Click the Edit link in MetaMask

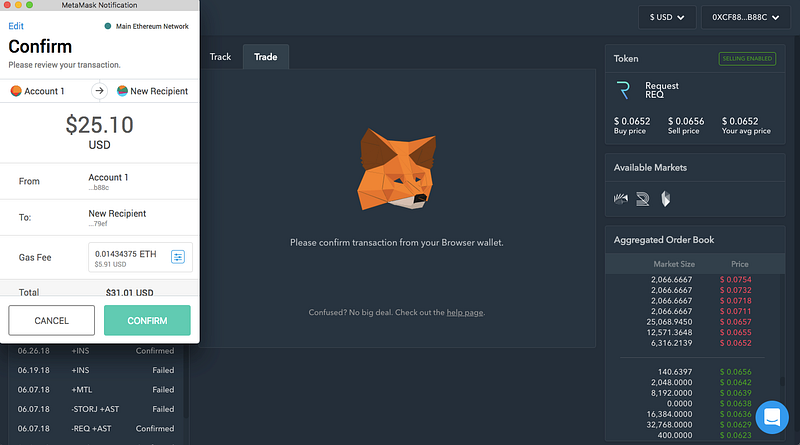16,26
